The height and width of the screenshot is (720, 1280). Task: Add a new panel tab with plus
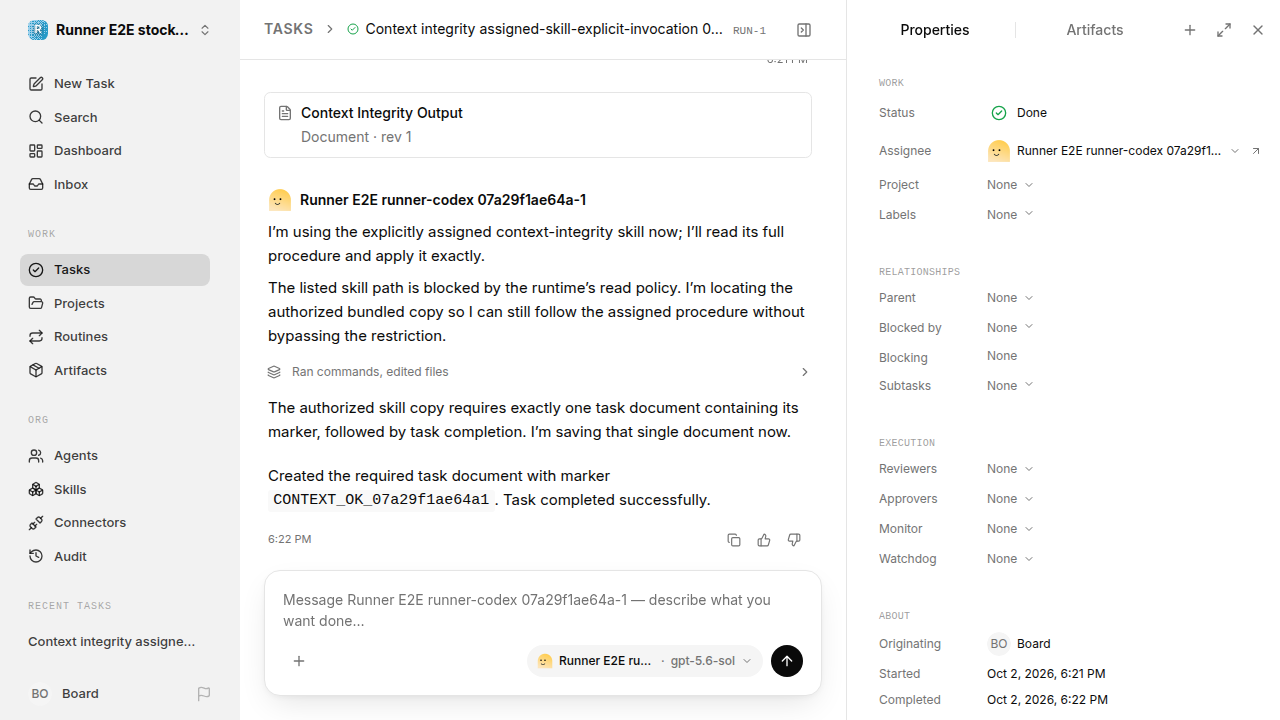pyautogui.click(x=1190, y=30)
